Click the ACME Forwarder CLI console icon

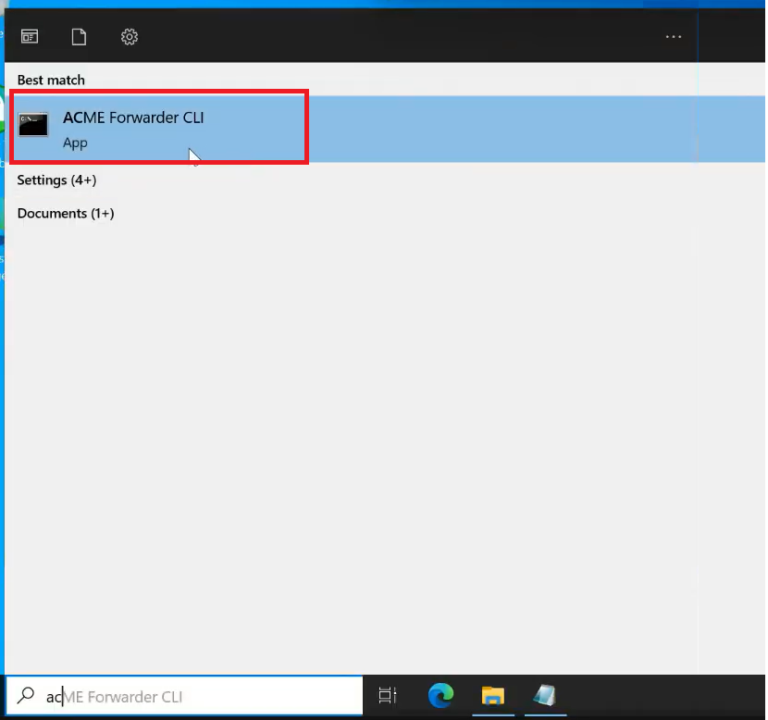point(33,124)
